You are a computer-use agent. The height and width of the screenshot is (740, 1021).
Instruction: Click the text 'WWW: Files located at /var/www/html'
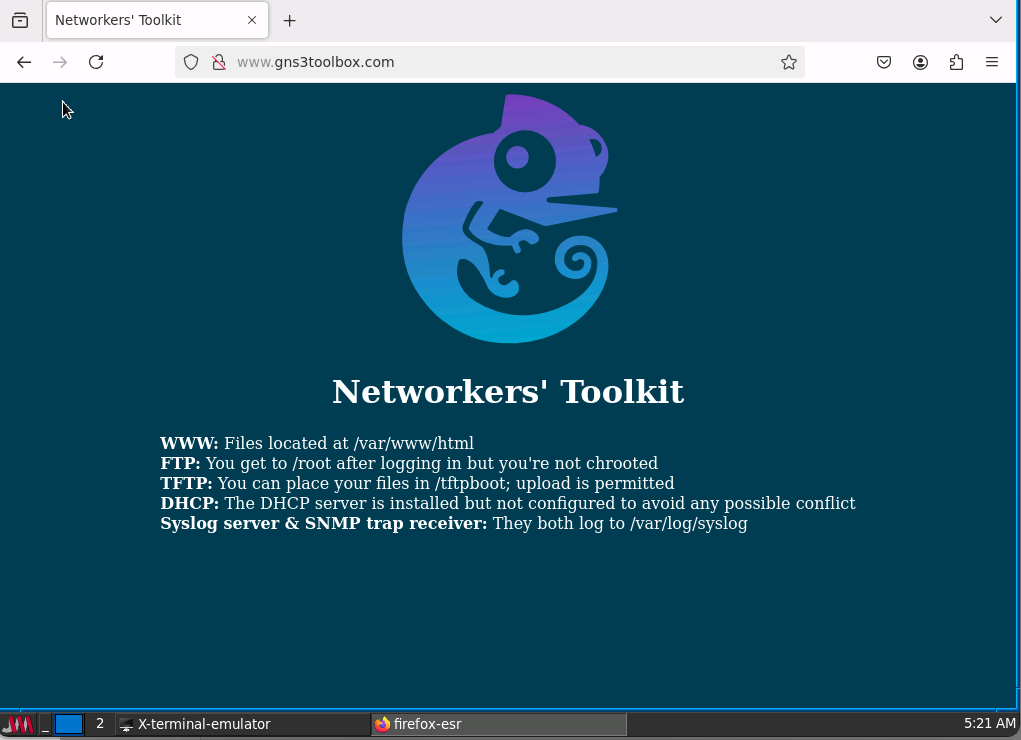(317, 443)
